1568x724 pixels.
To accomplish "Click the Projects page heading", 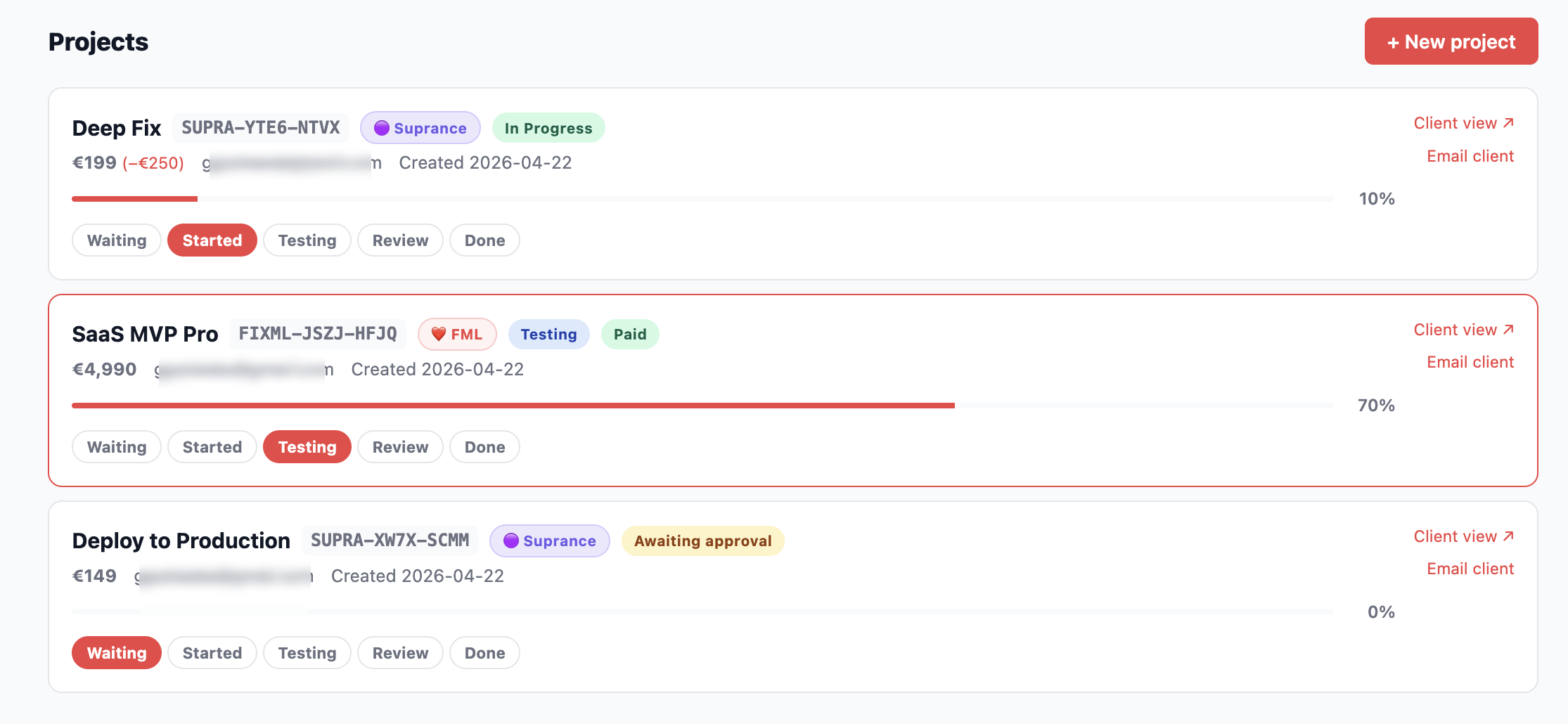I will (98, 42).
